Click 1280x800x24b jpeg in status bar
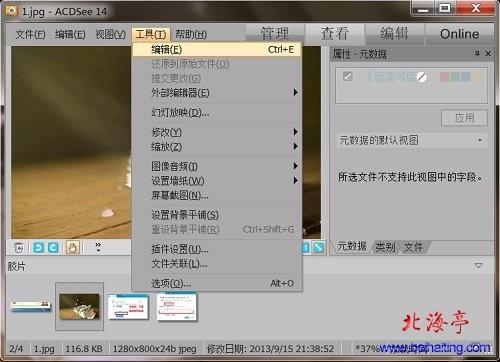 click(154, 349)
